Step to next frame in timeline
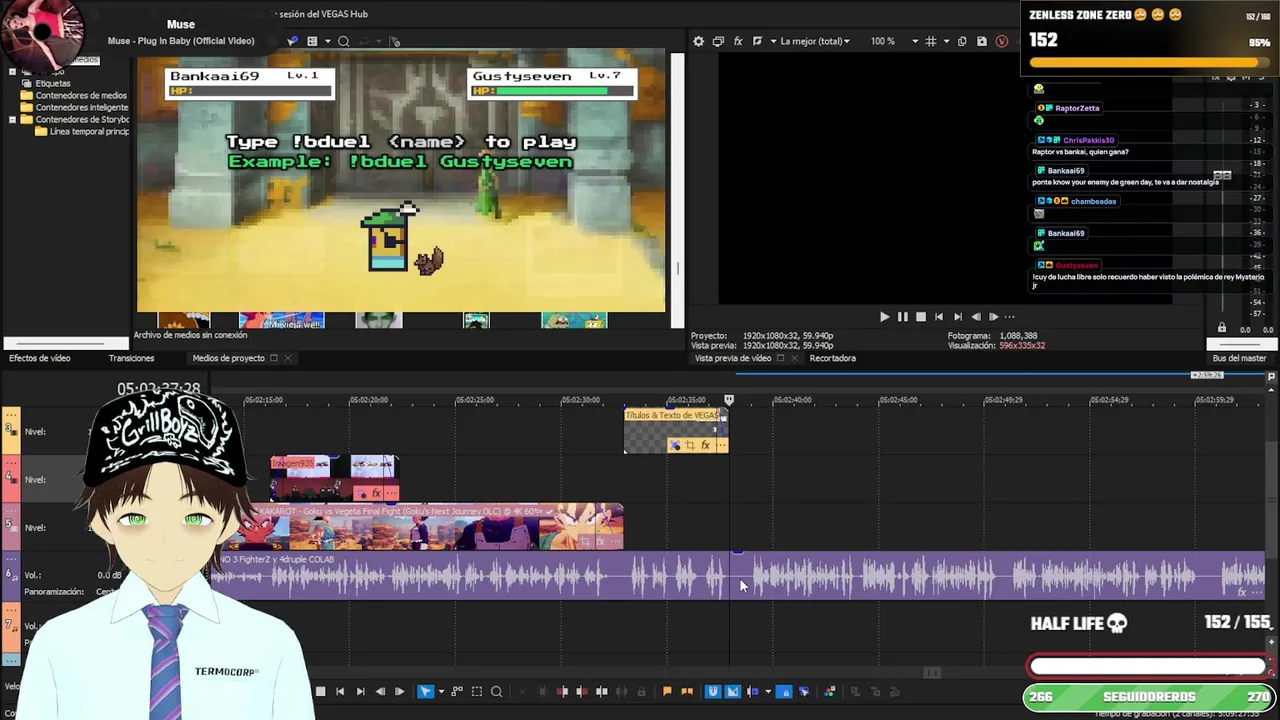The height and width of the screenshot is (720, 1280). [399, 691]
